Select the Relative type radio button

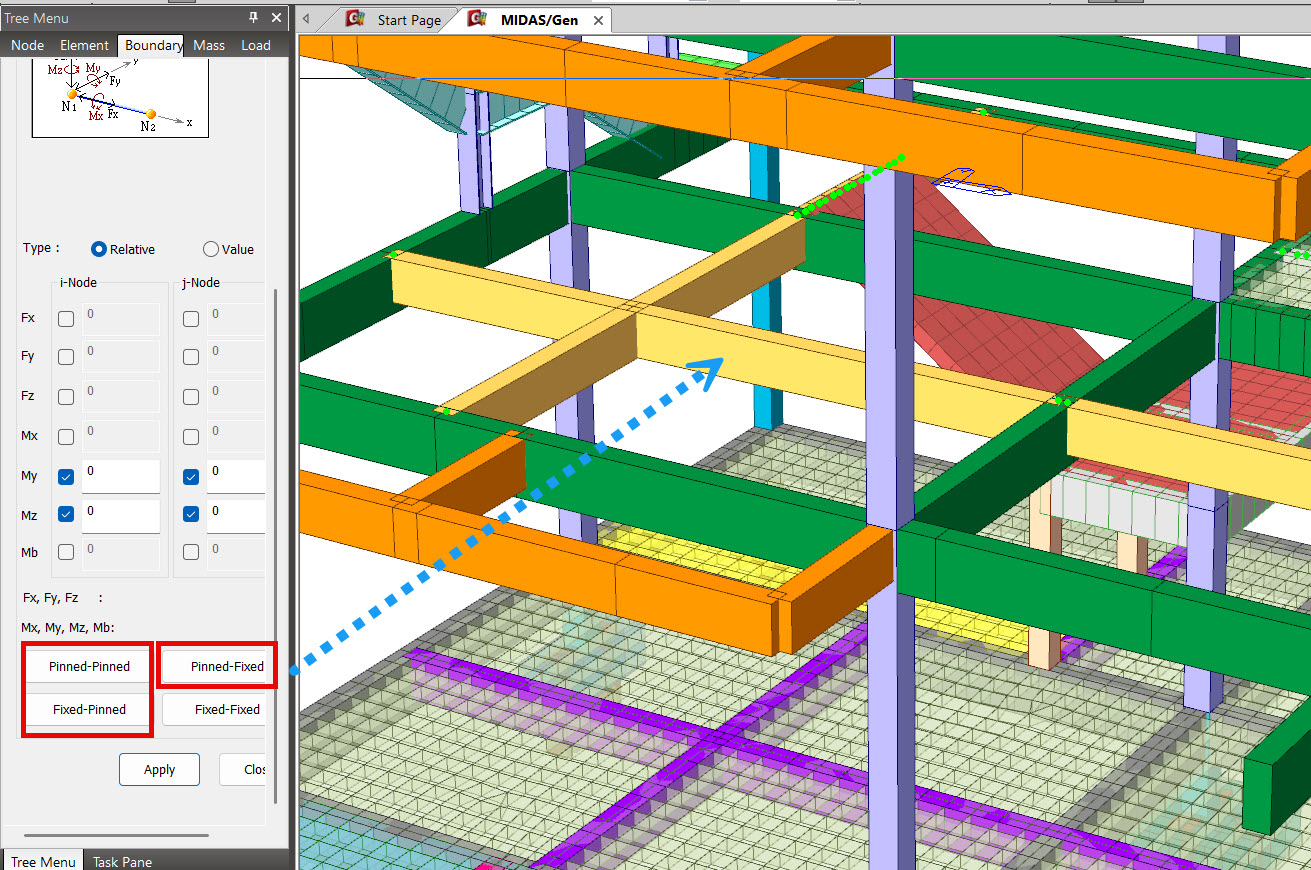[x=99, y=249]
